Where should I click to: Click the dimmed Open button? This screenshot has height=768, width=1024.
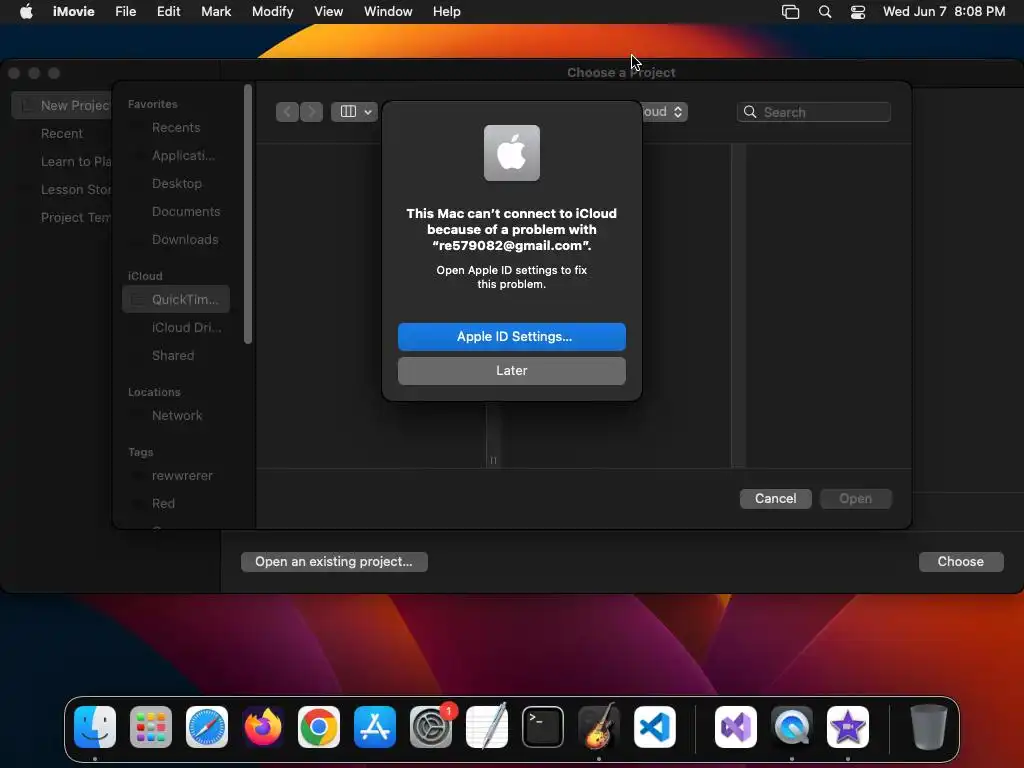(856, 499)
